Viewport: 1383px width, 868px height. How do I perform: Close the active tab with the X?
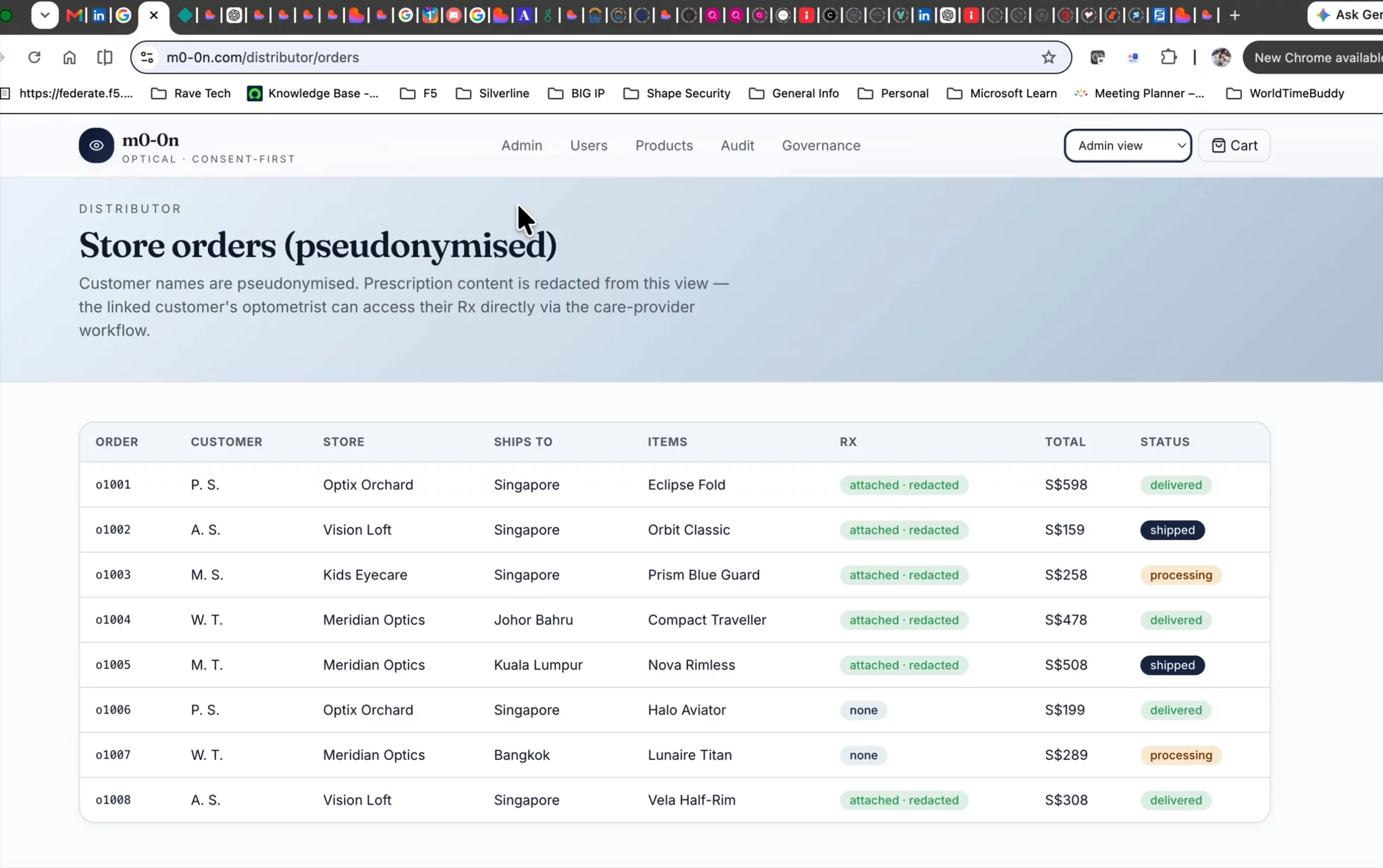point(154,15)
